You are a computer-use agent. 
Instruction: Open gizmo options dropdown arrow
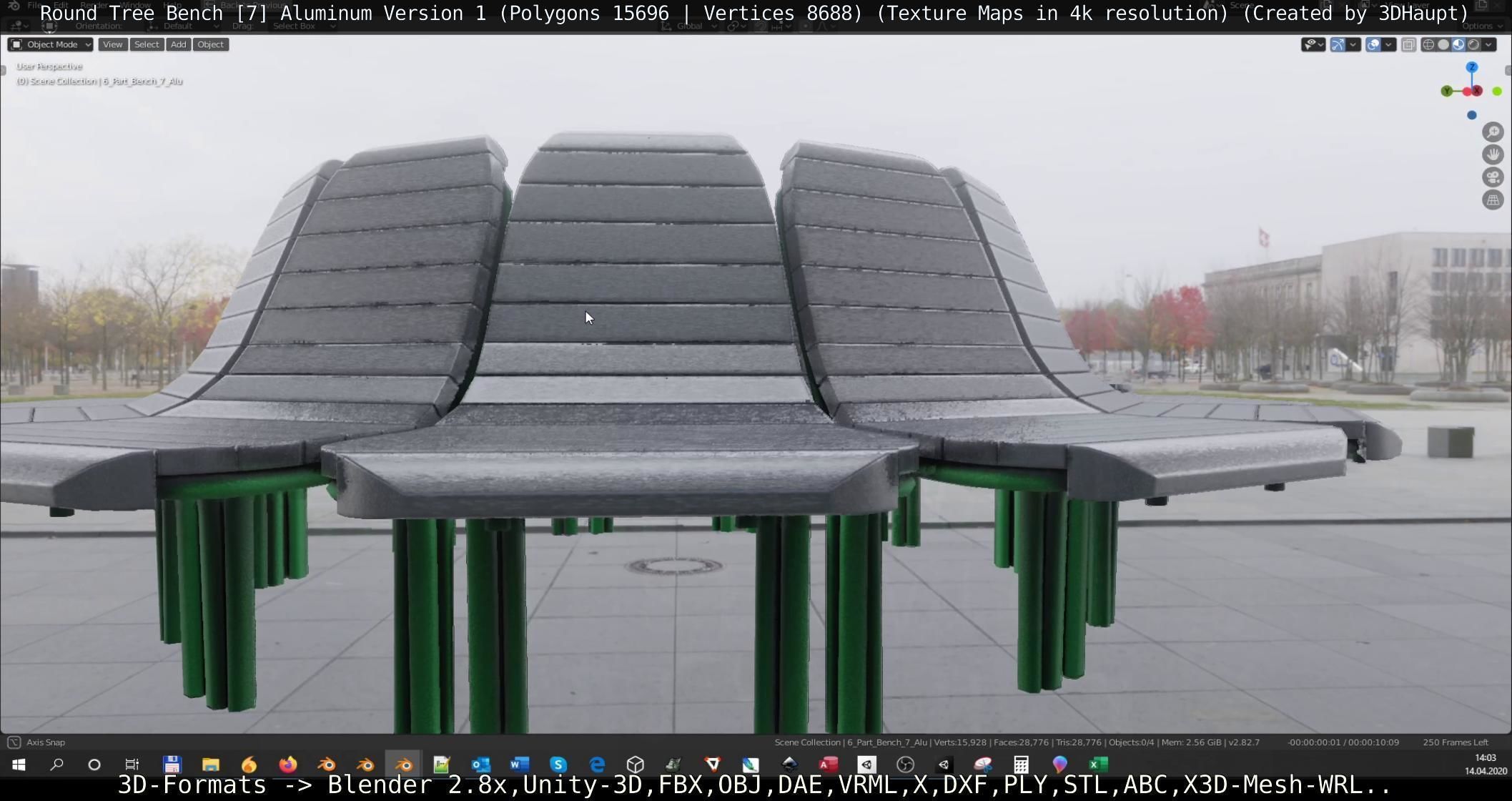point(1353,44)
